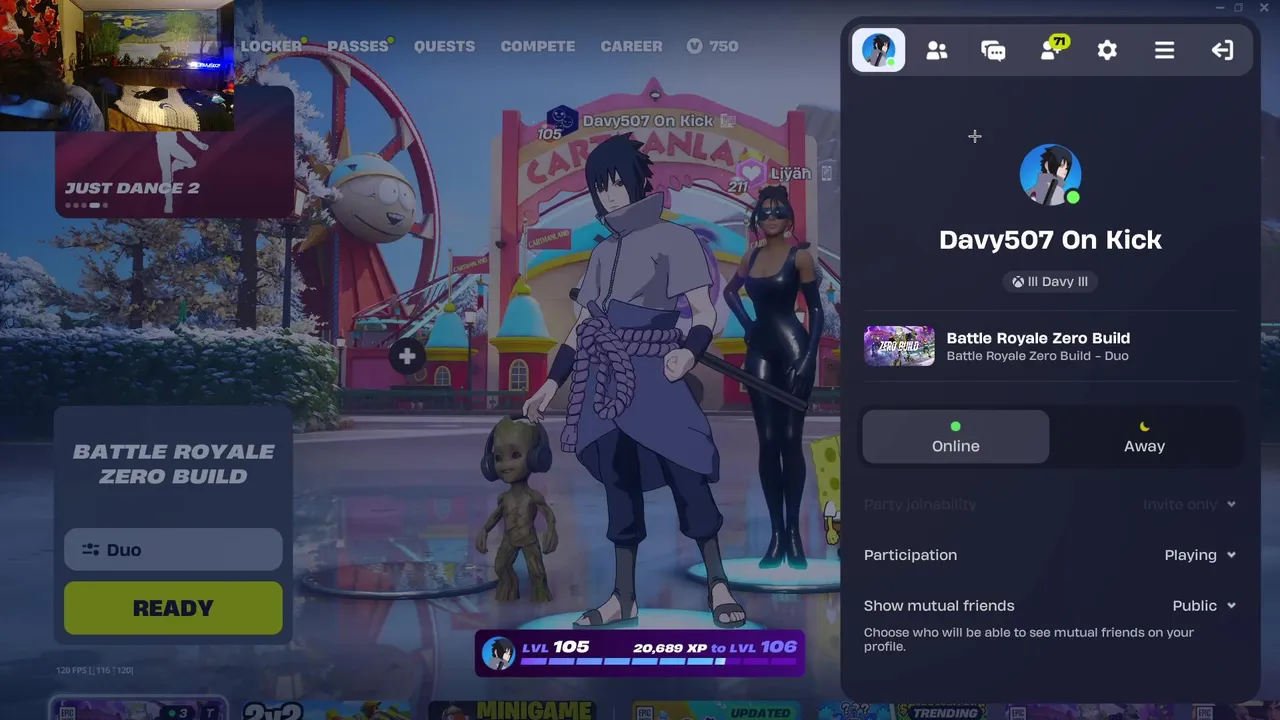This screenshot has height=720, width=1280.
Task: Click the banner icon showing level 105
Action: coord(561,122)
